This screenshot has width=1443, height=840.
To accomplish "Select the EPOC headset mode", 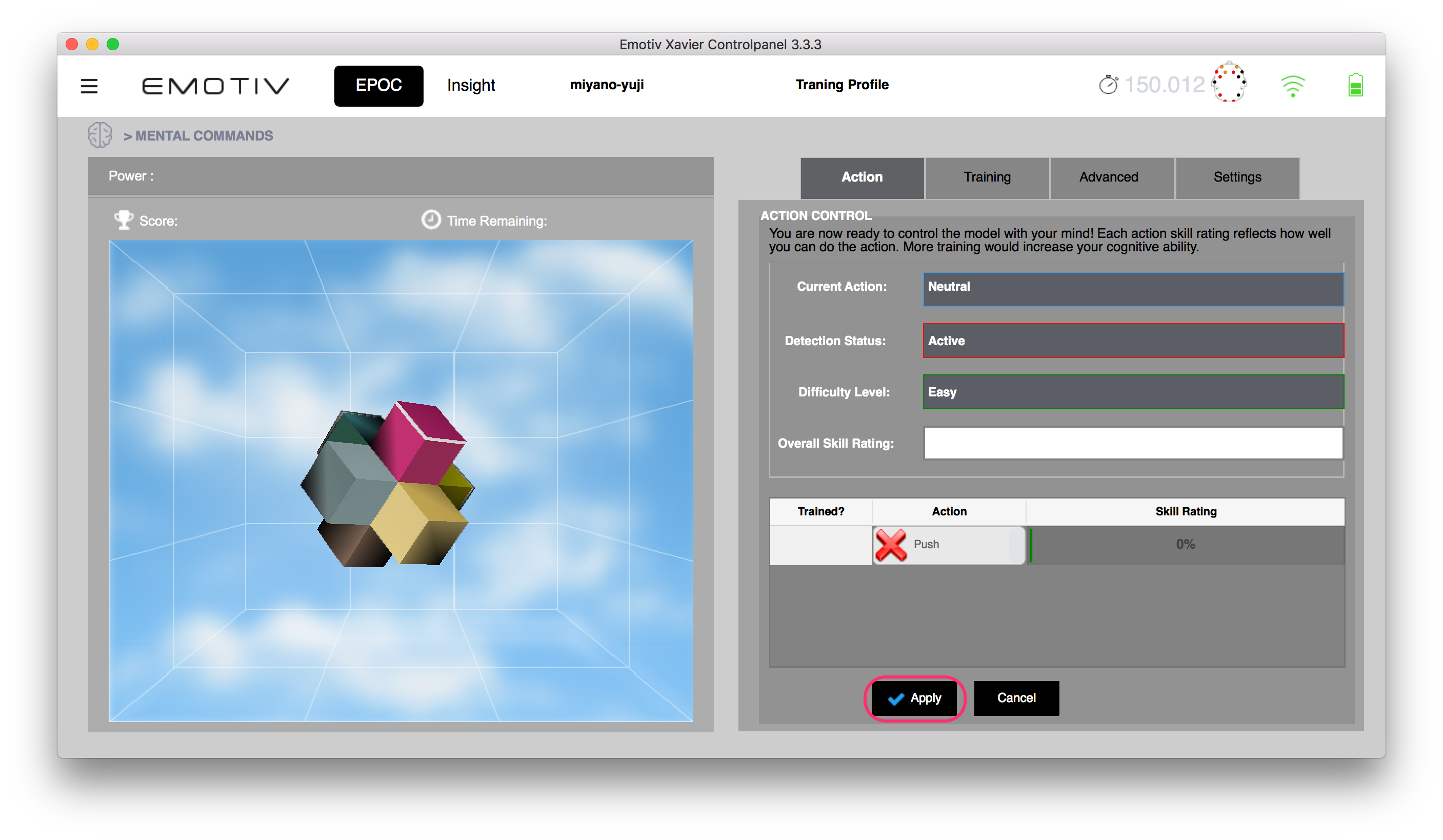I will [378, 86].
